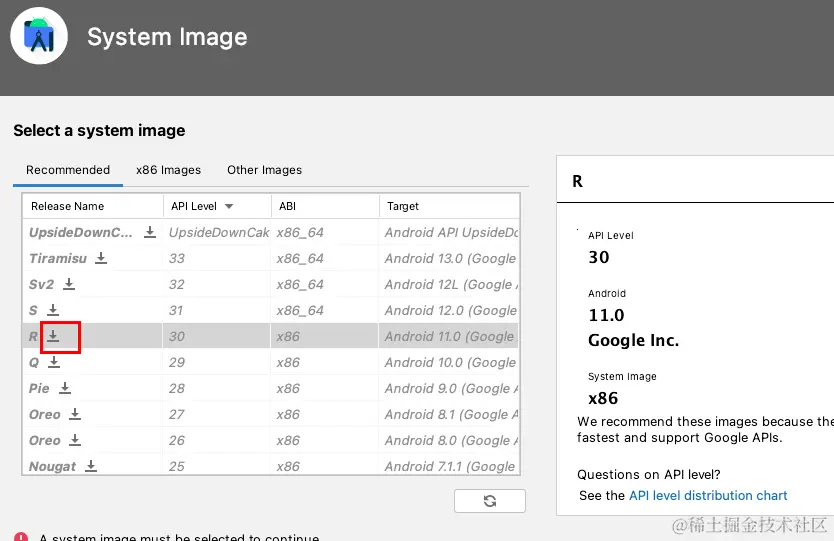Open the API level distribution chart link

tap(708, 495)
